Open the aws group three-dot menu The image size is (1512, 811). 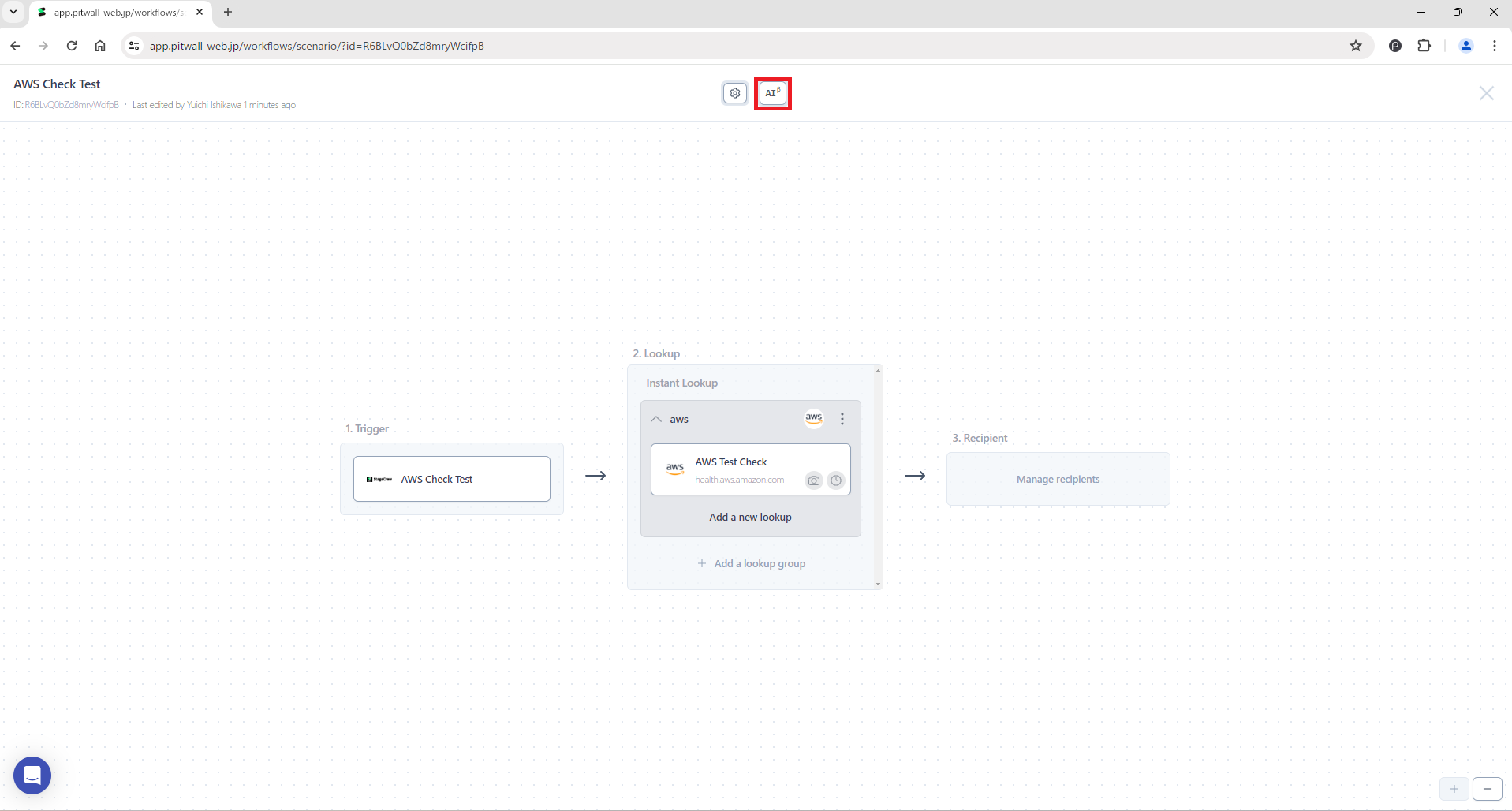click(x=842, y=419)
